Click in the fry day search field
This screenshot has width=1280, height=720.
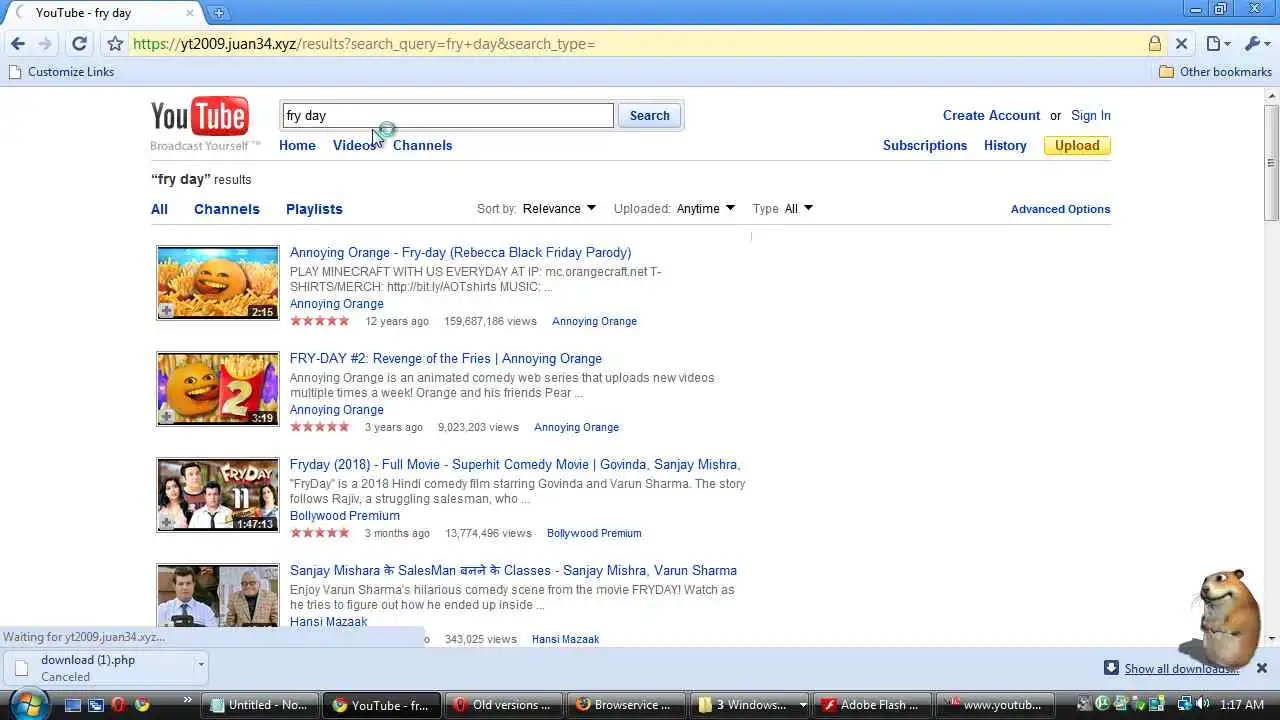tap(448, 116)
